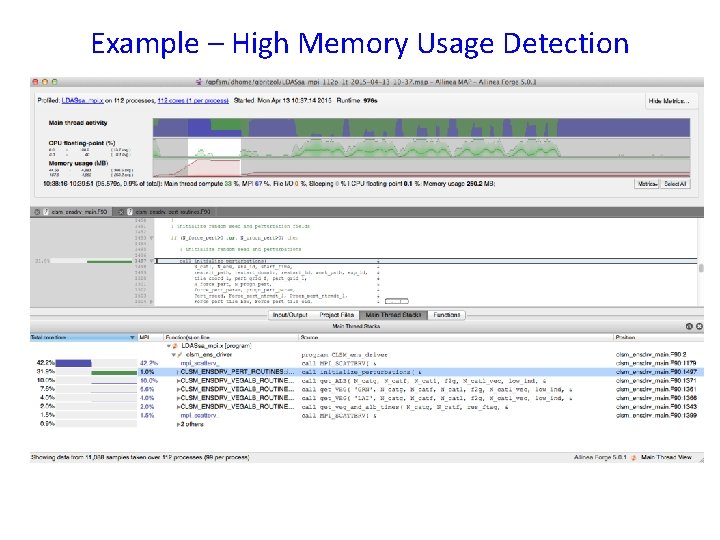This screenshot has height=540, width=720.
Task: Close the clsm_ensdrv_main.F90 tab with its close icon
Action: tap(37, 212)
